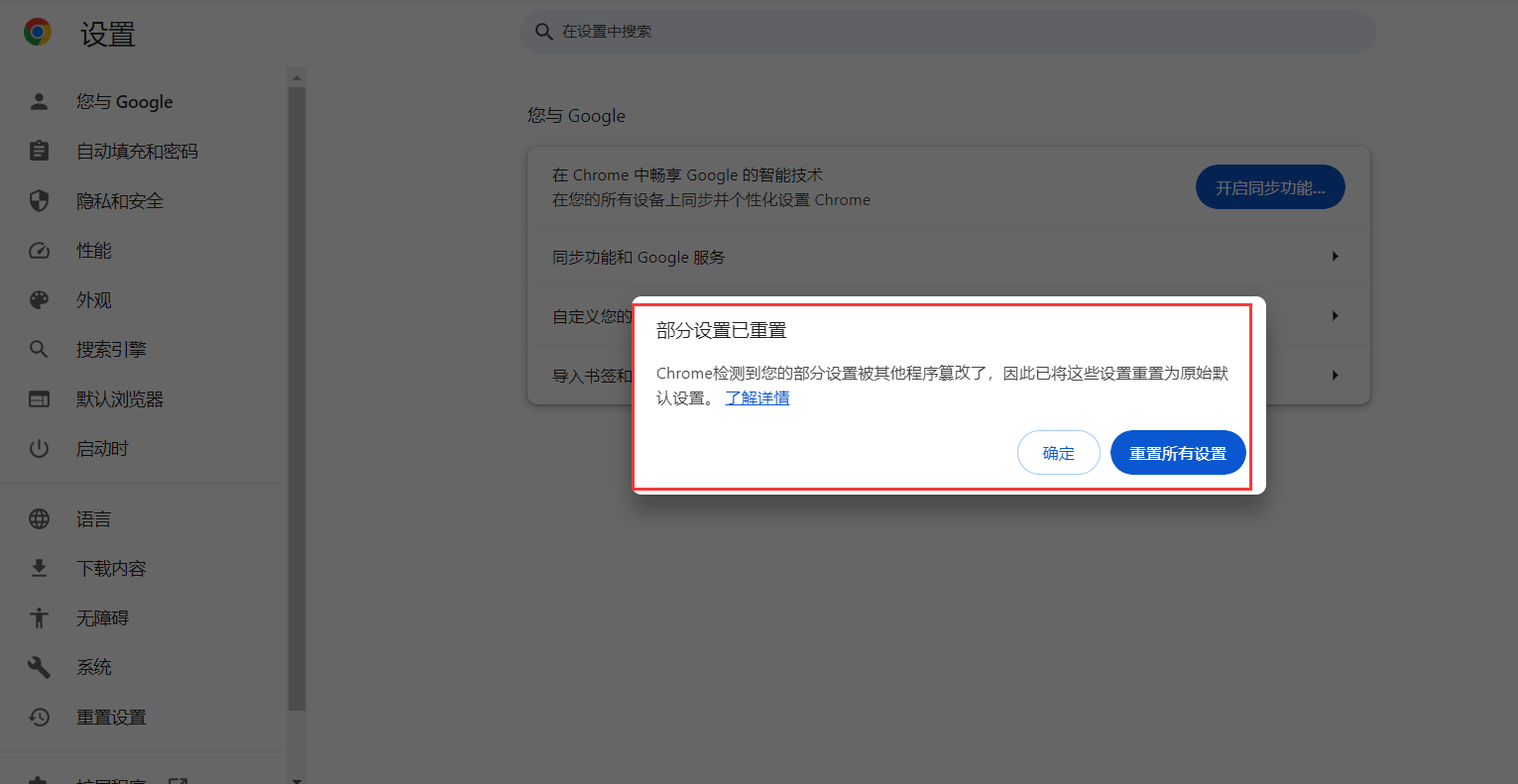Click the wrench icon for 系统
The image size is (1518, 784).
coord(39,667)
